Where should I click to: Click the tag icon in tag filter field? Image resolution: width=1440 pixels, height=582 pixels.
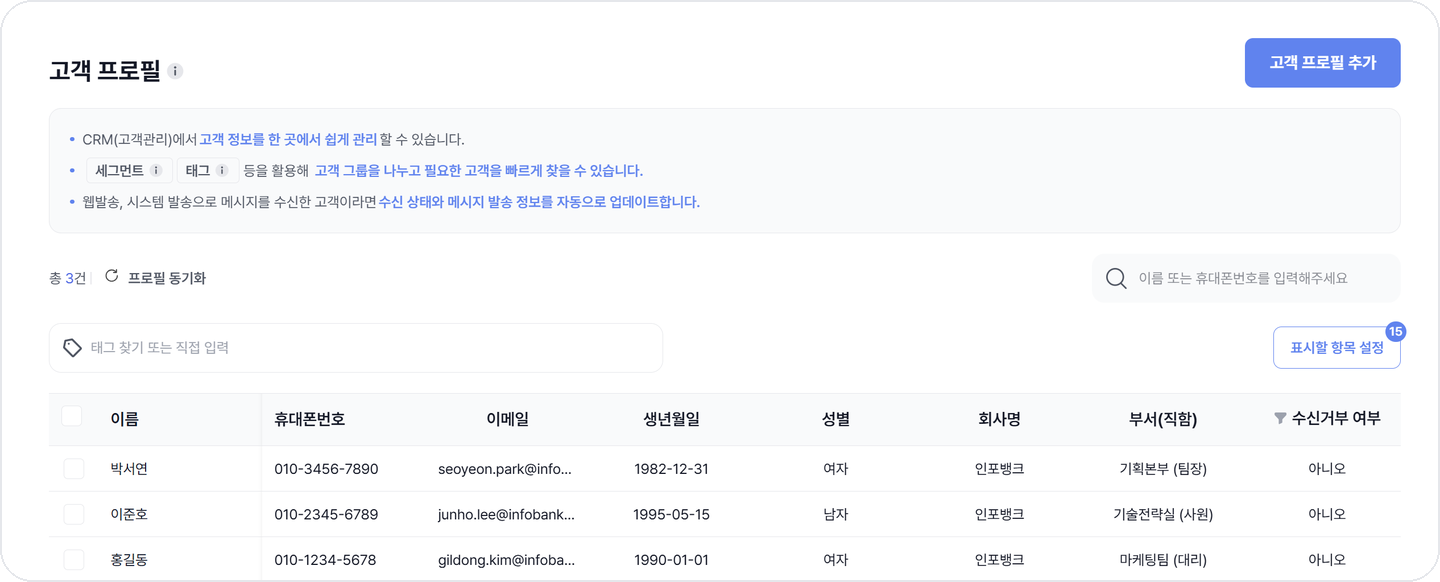pyautogui.click(x=72, y=348)
